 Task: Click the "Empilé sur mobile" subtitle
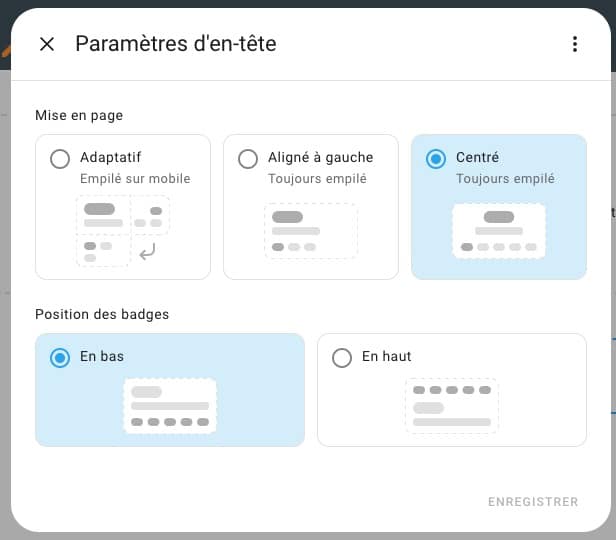click(135, 179)
